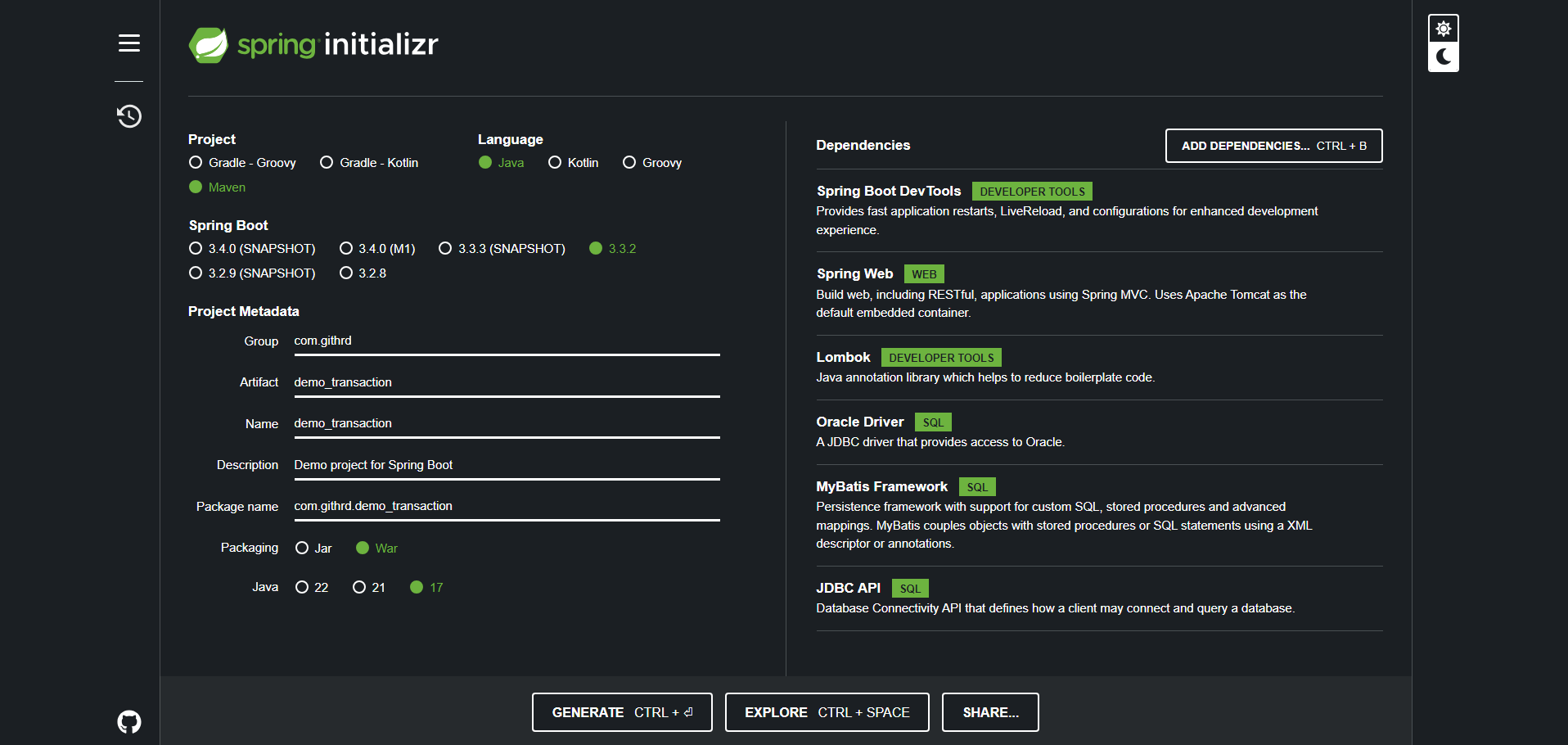Open the history clock icon
1568x745 pixels.
tap(129, 116)
